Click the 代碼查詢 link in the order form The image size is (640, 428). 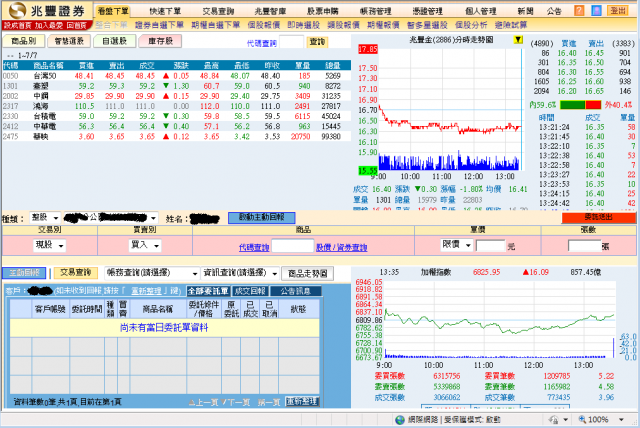(254, 247)
